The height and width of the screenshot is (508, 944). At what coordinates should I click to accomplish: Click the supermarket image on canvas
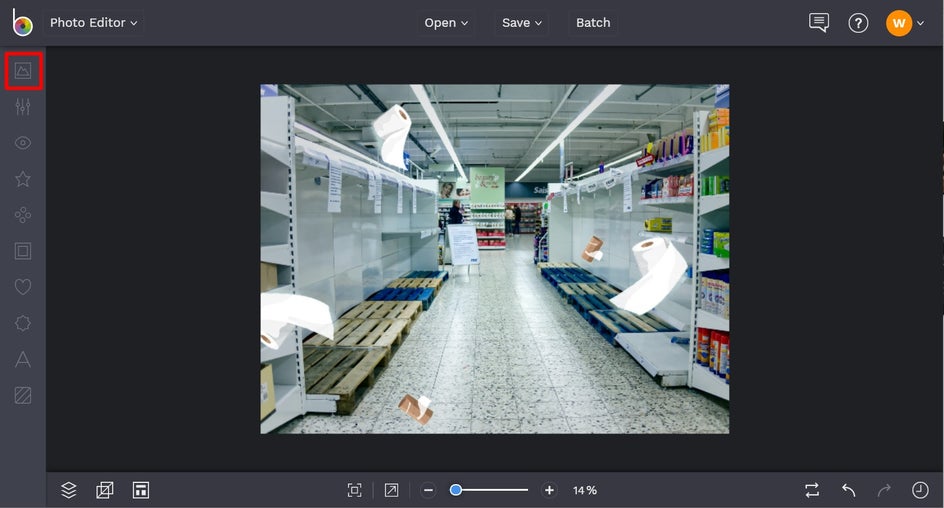[x=494, y=259]
